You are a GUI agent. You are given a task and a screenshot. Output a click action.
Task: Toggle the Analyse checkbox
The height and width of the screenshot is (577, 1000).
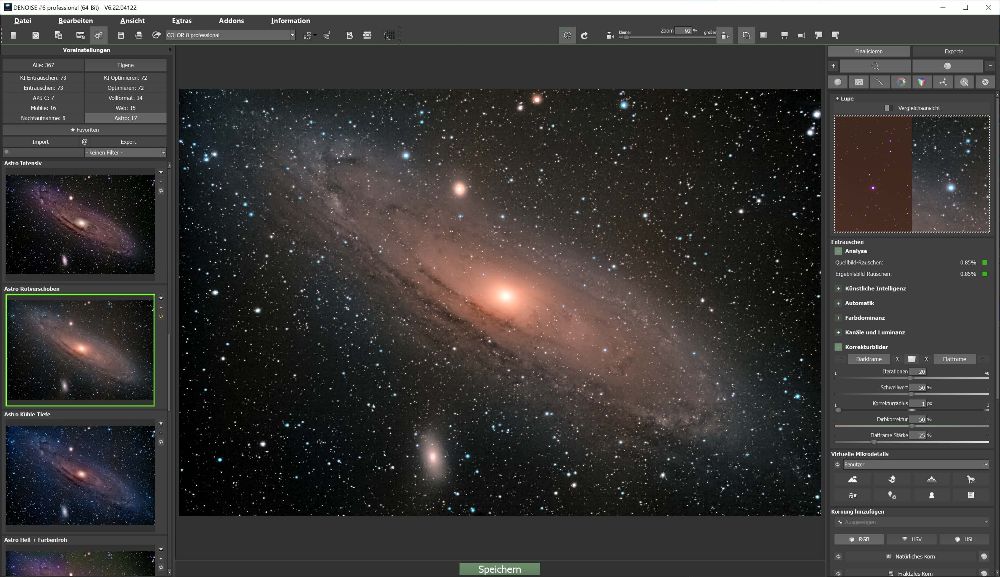pyautogui.click(x=839, y=251)
